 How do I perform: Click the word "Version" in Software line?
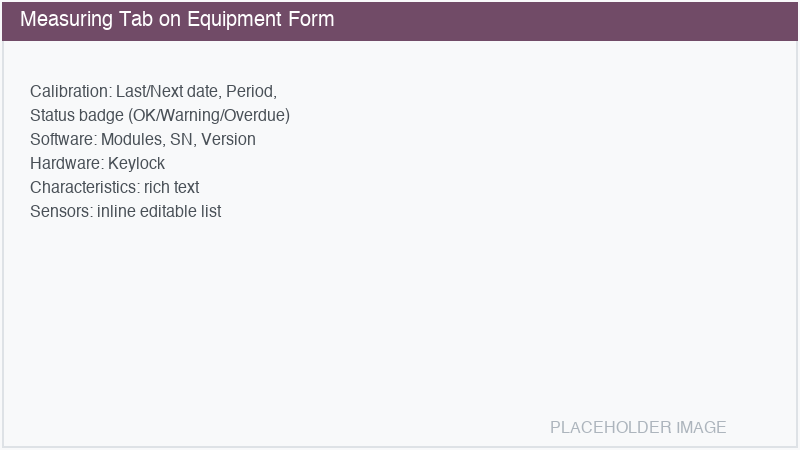point(229,139)
